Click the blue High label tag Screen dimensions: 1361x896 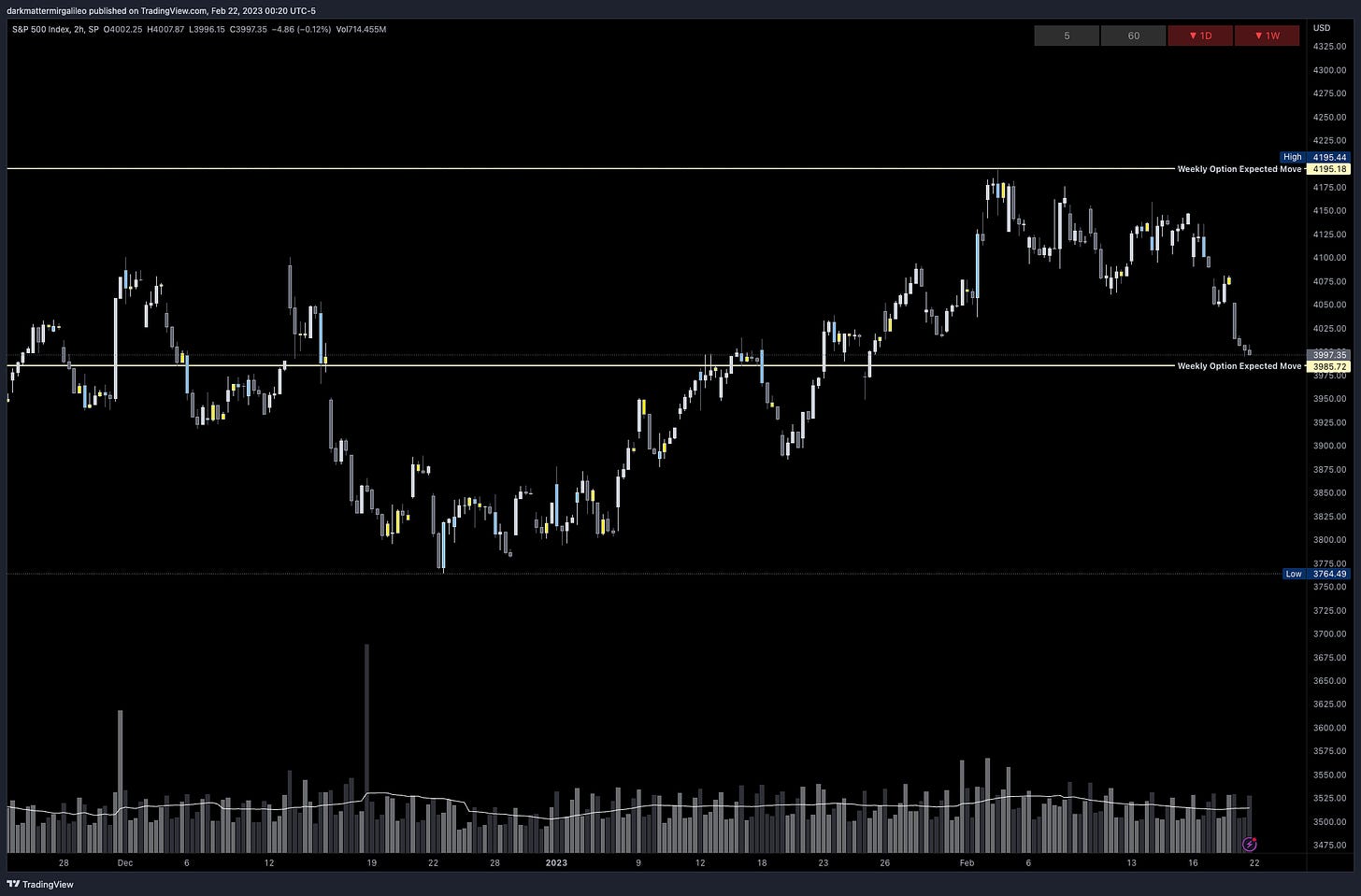coord(1293,157)
